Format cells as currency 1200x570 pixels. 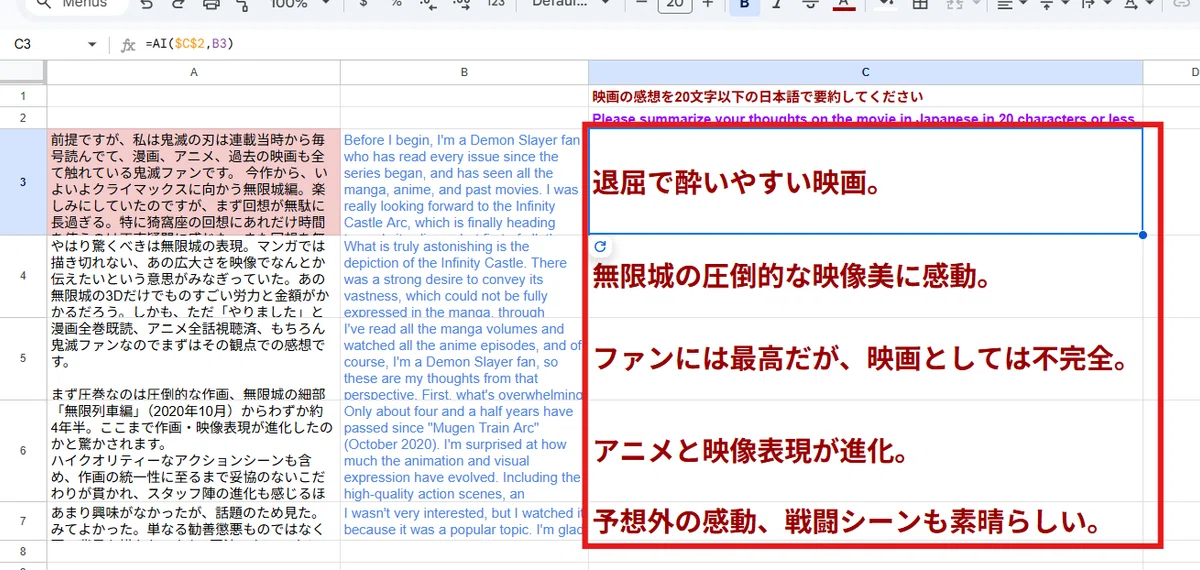tap(362, 4)
